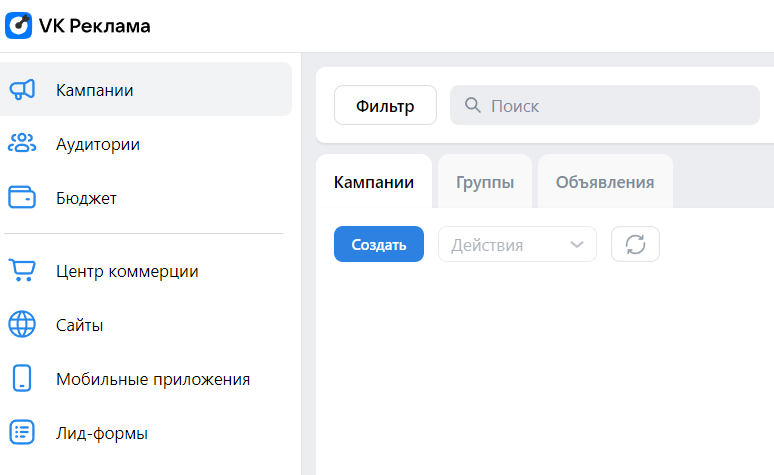
Task: Click the shopping cart Центр коммерции icon
Action: coord(22,271)
